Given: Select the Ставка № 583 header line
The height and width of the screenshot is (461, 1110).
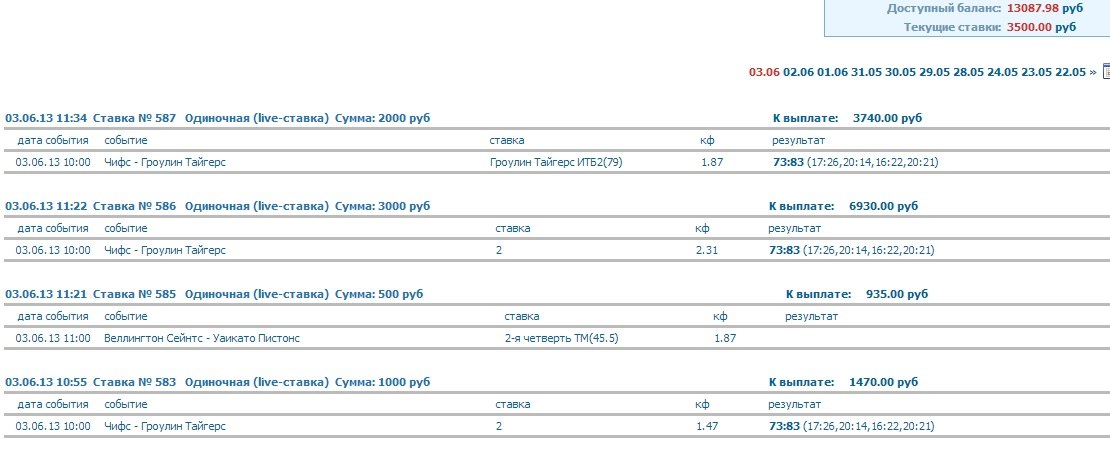Looking at the screenshot, I should [x=217, y=382].
